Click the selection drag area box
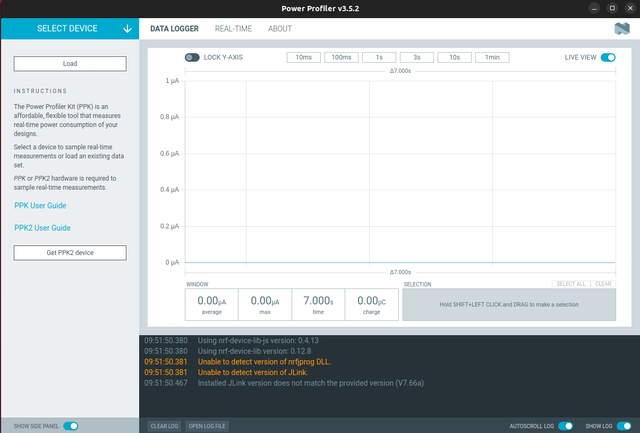This screenshot has height=433, width=640. pos(508,305)
